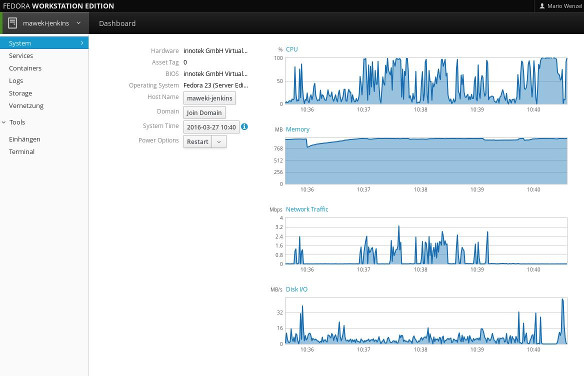Viewport: 584px width, 376px height.
Task: Click the Fedora Workstation Edition title
Action: point(58,6)
